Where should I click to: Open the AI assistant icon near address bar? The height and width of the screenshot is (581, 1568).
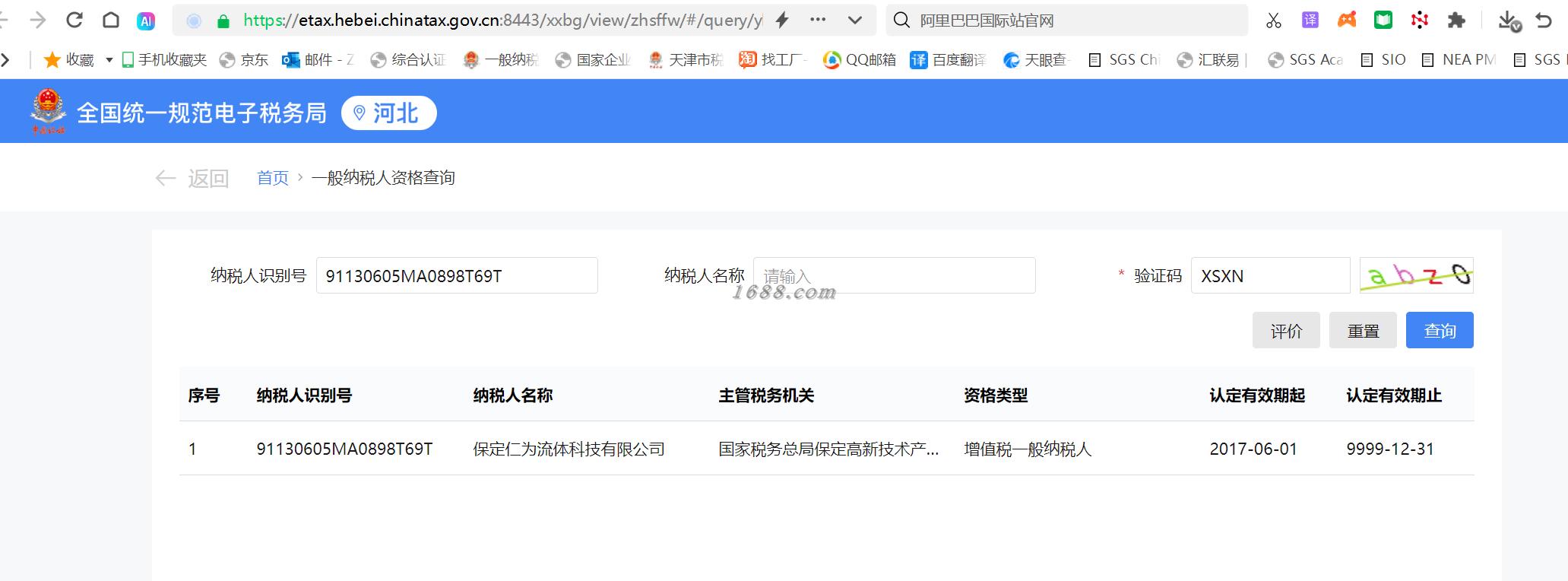[146, 21]
